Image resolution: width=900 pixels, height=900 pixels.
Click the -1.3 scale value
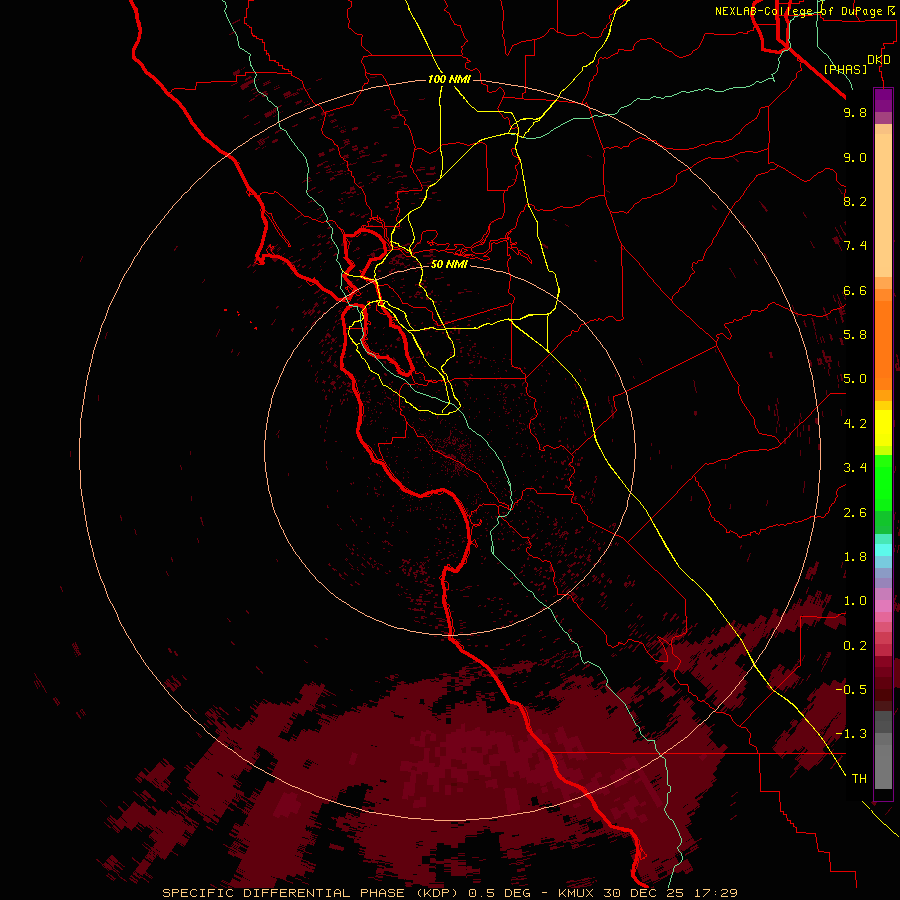(x=851, y=734)
